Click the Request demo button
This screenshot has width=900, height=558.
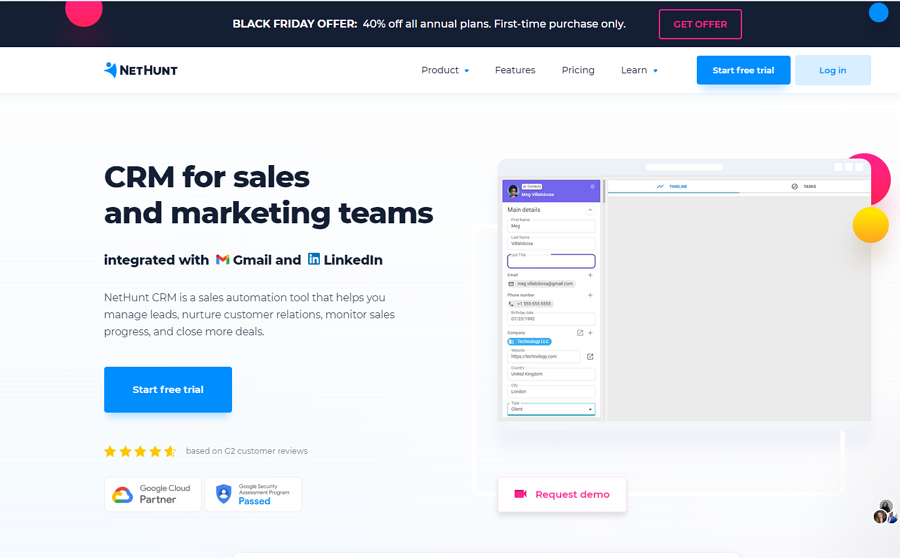(x=562, y=494)
